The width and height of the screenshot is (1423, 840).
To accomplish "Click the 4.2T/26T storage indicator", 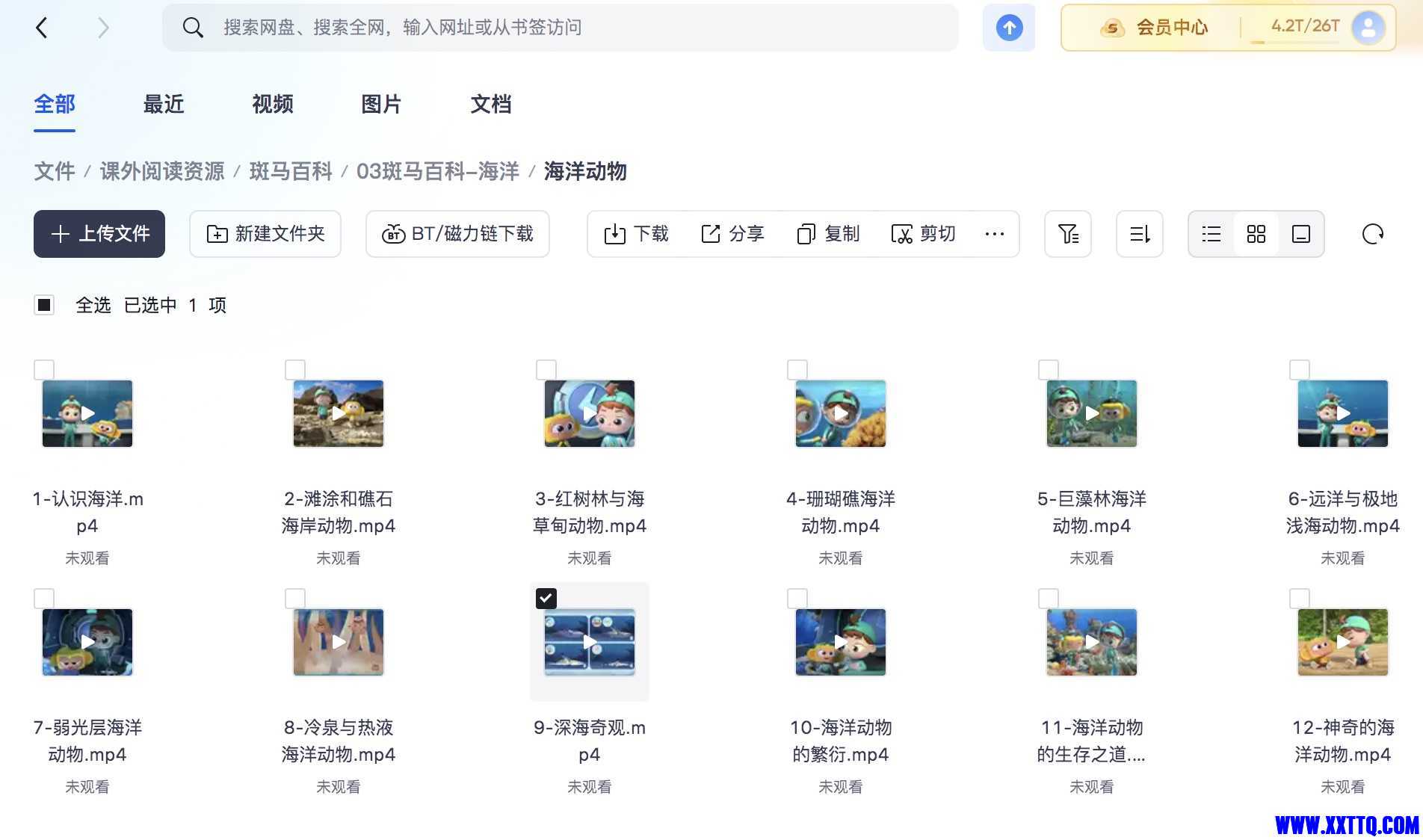I will 1305,26.
